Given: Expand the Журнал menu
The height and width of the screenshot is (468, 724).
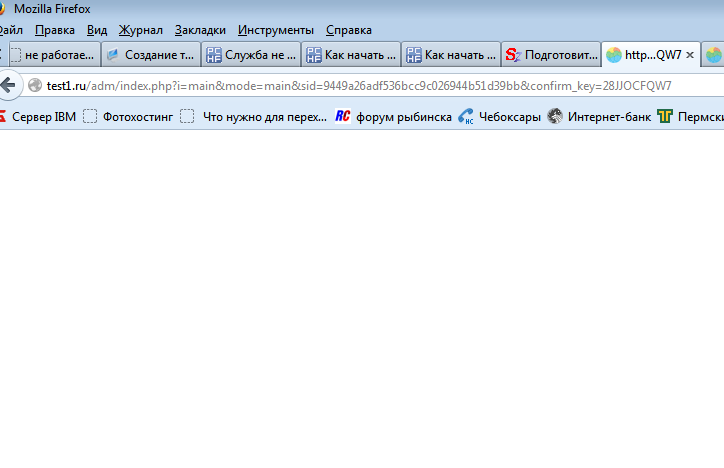Looking at the screenshot, I should tap(140, 30).
